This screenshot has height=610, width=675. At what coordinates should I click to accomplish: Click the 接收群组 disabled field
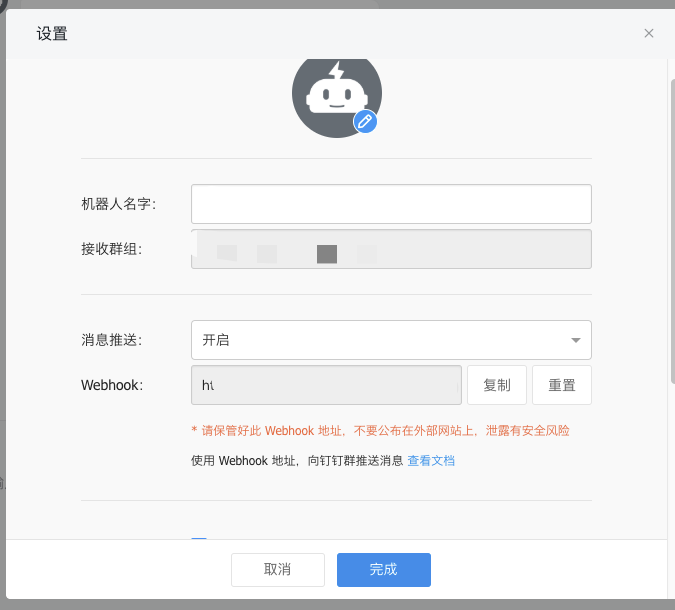tap(391, 249)
